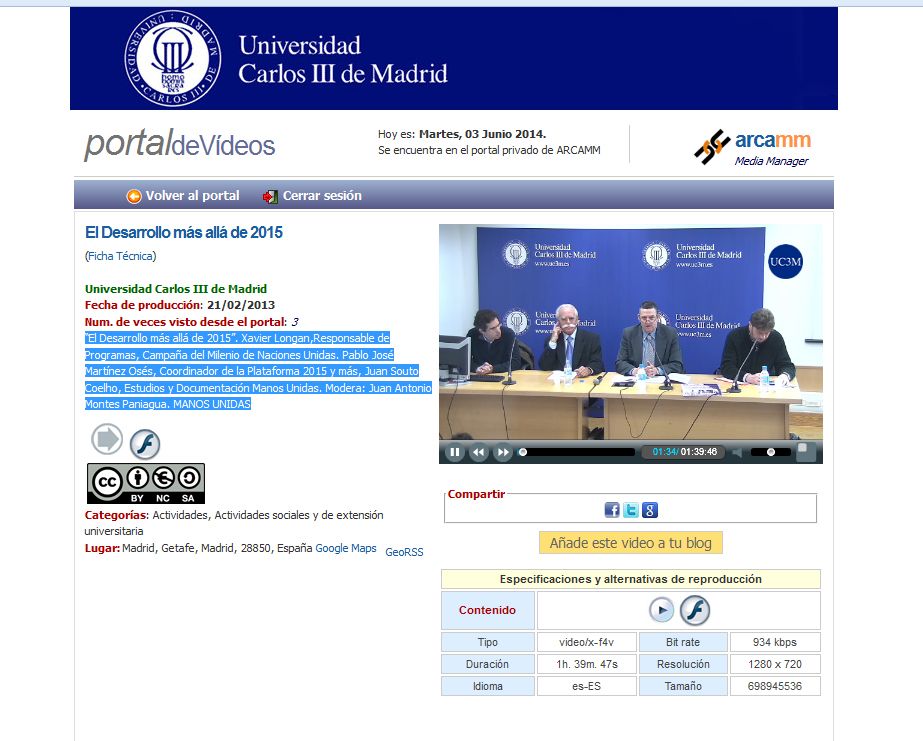Open the Creative Commons BY-NC-SA license badge
The image size is (923, 741).
point(146,484)
